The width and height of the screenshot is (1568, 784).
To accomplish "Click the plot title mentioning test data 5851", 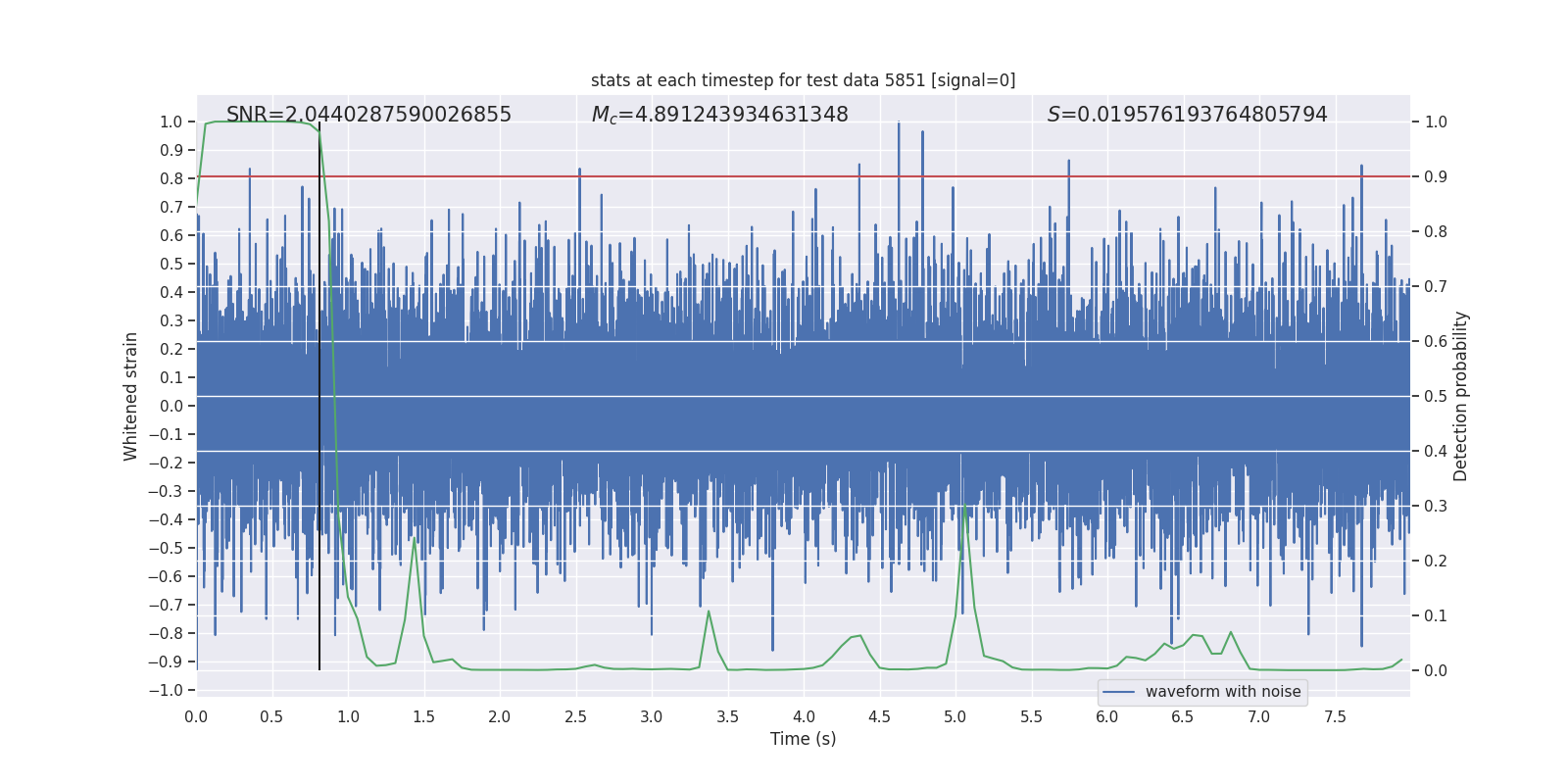I will 803,80.
